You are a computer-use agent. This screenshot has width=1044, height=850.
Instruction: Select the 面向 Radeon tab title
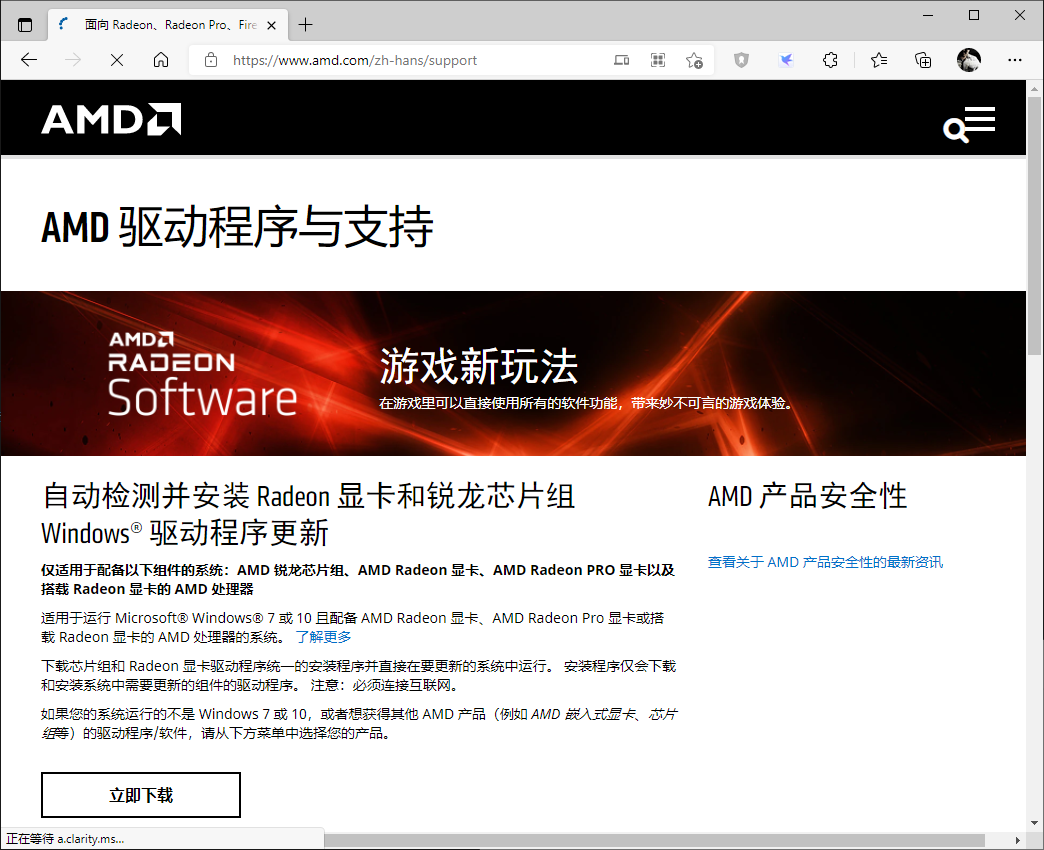(x=171, y=25)
